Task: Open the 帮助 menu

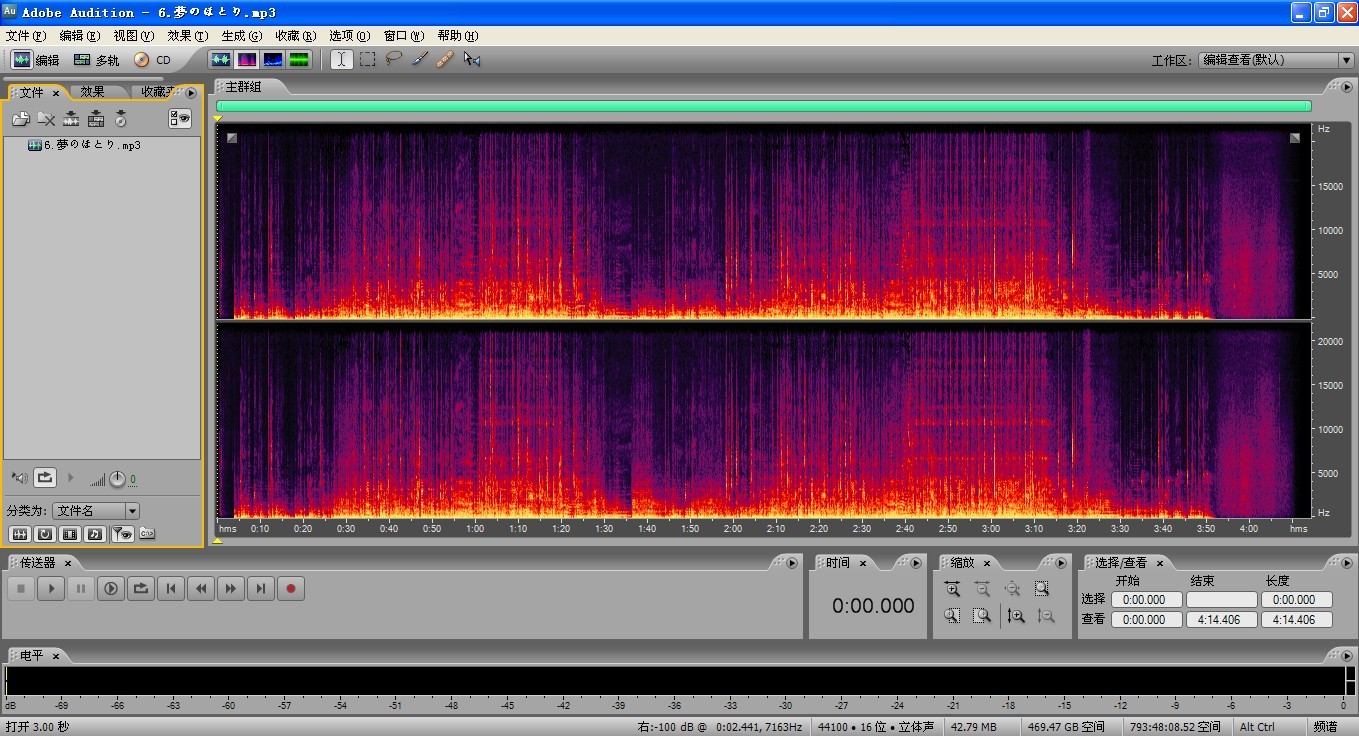Action: (x=457, y=35)
